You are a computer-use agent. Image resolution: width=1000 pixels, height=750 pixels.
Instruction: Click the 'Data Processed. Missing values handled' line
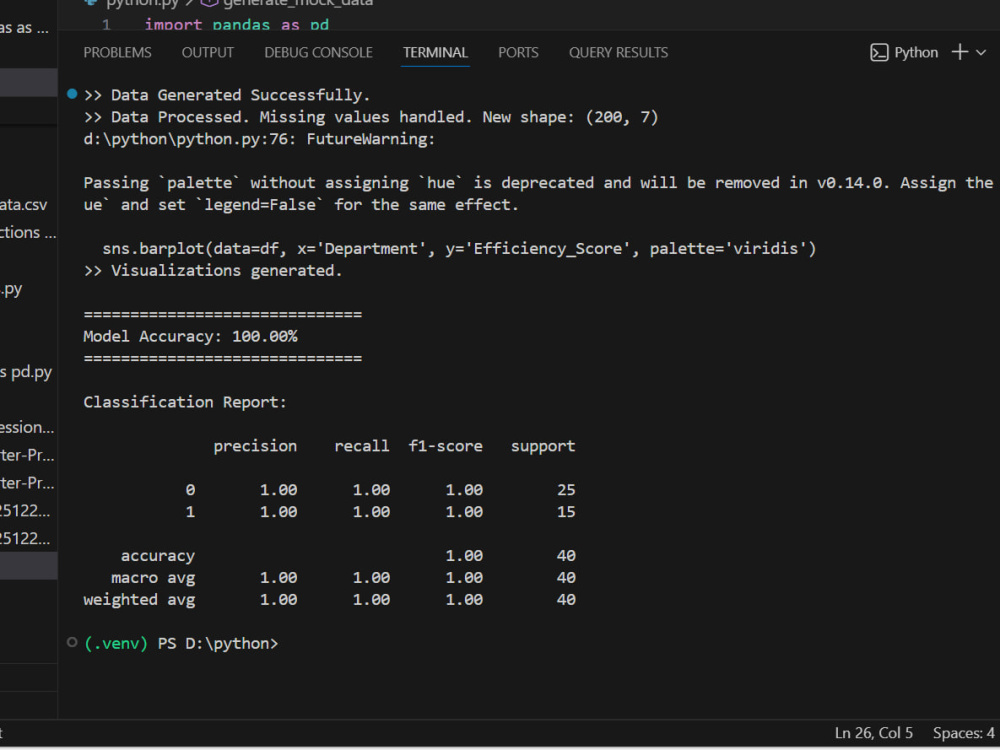(371, 117)
